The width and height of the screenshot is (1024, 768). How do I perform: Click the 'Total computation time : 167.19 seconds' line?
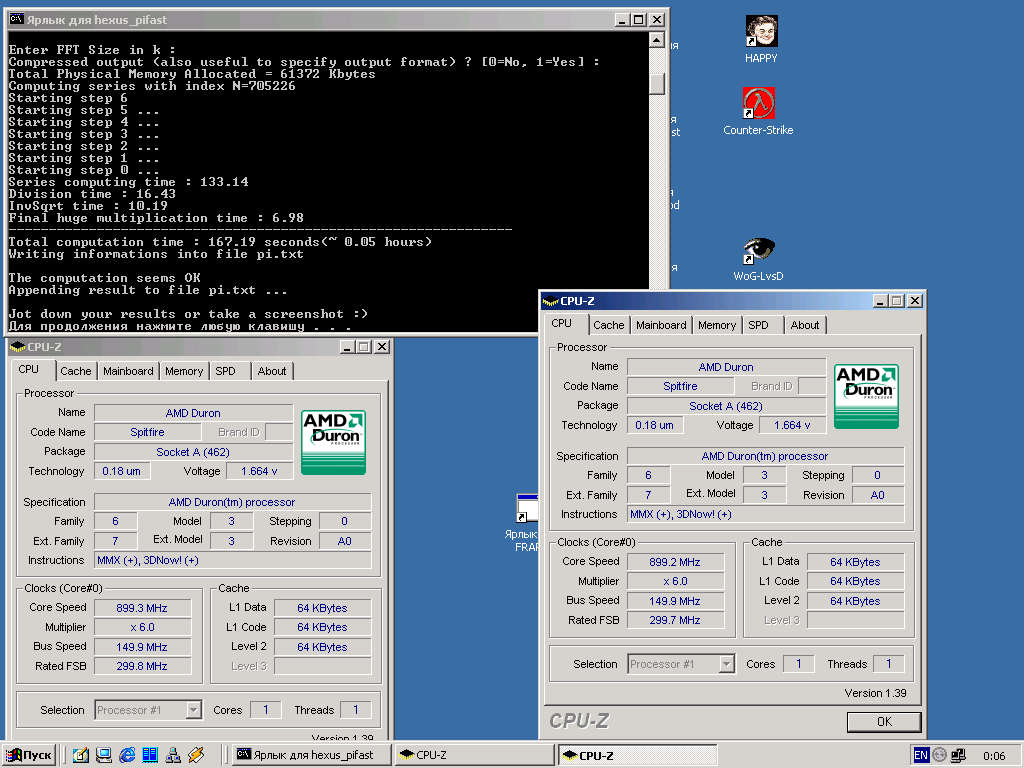[220, 242]
